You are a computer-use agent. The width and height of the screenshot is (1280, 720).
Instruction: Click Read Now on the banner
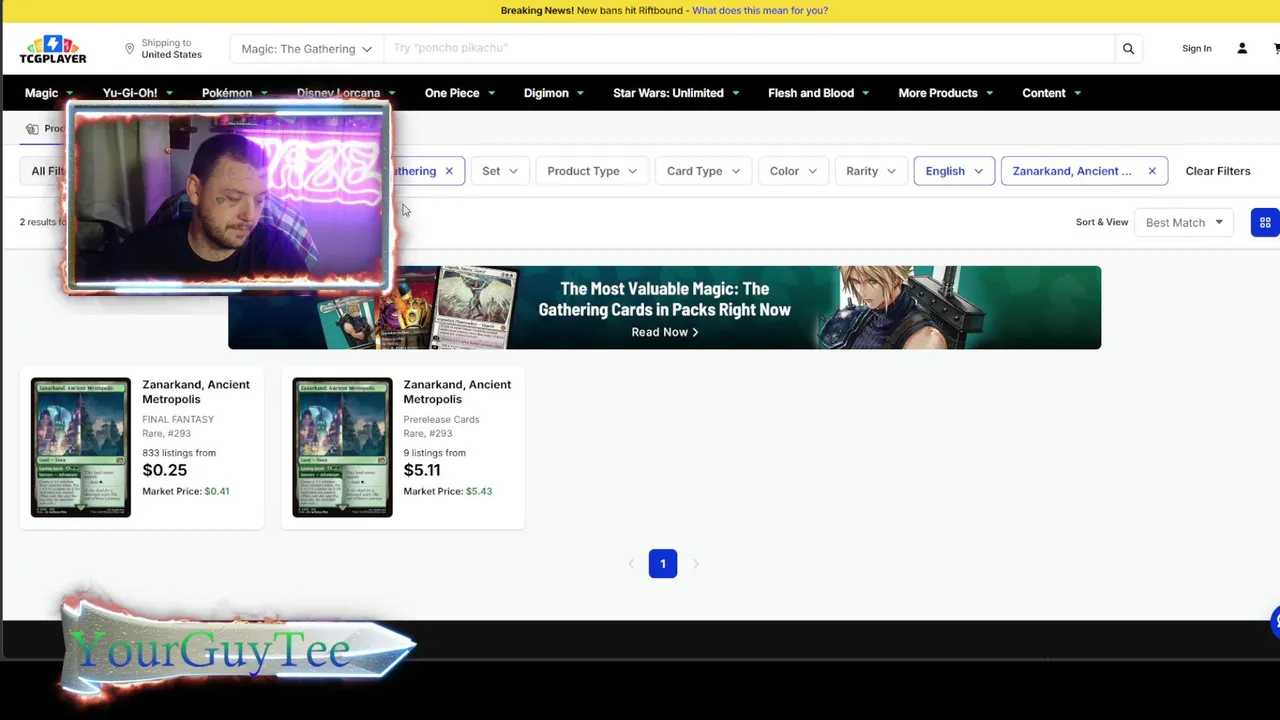[664, 332]
